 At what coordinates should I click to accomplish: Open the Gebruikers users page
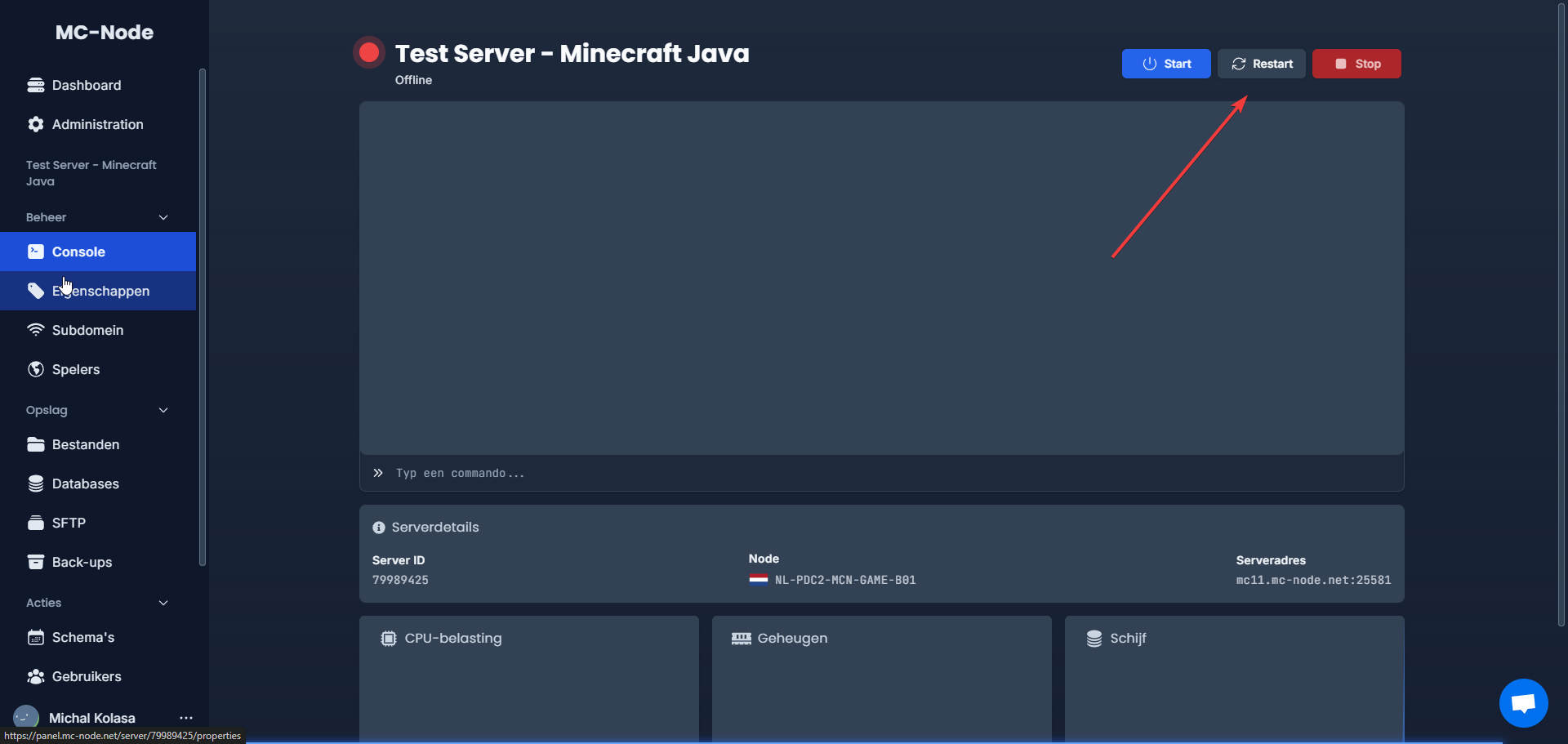click(x=98, y=676)
